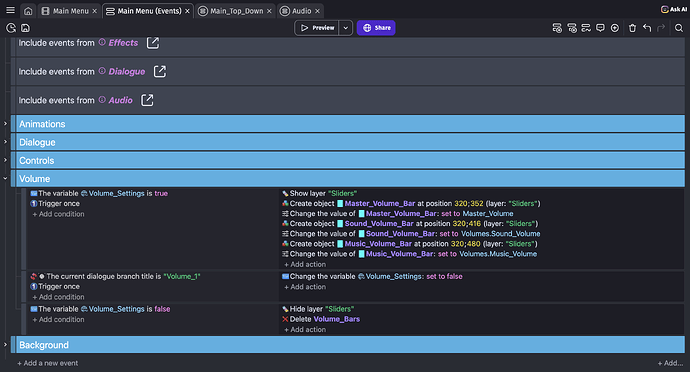Open external events link for Dialogue
Screen dimensions: 690x372
point(160,71)
